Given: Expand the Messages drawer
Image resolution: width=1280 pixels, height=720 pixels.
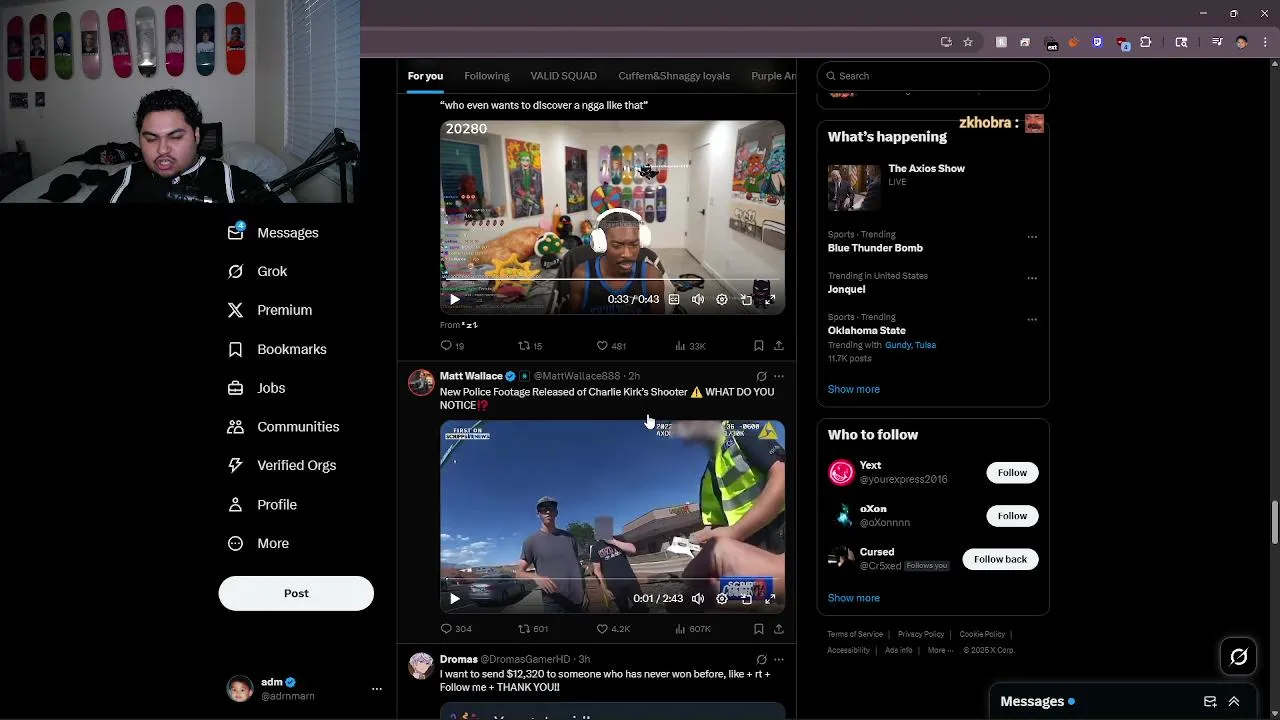Looking at the screenshot, I should click(x=1234, y=702).
